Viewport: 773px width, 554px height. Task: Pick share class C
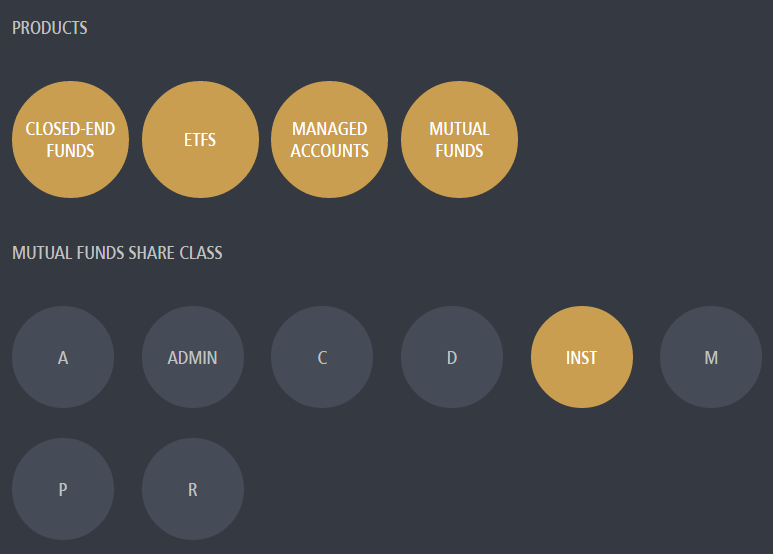[322, 357]
